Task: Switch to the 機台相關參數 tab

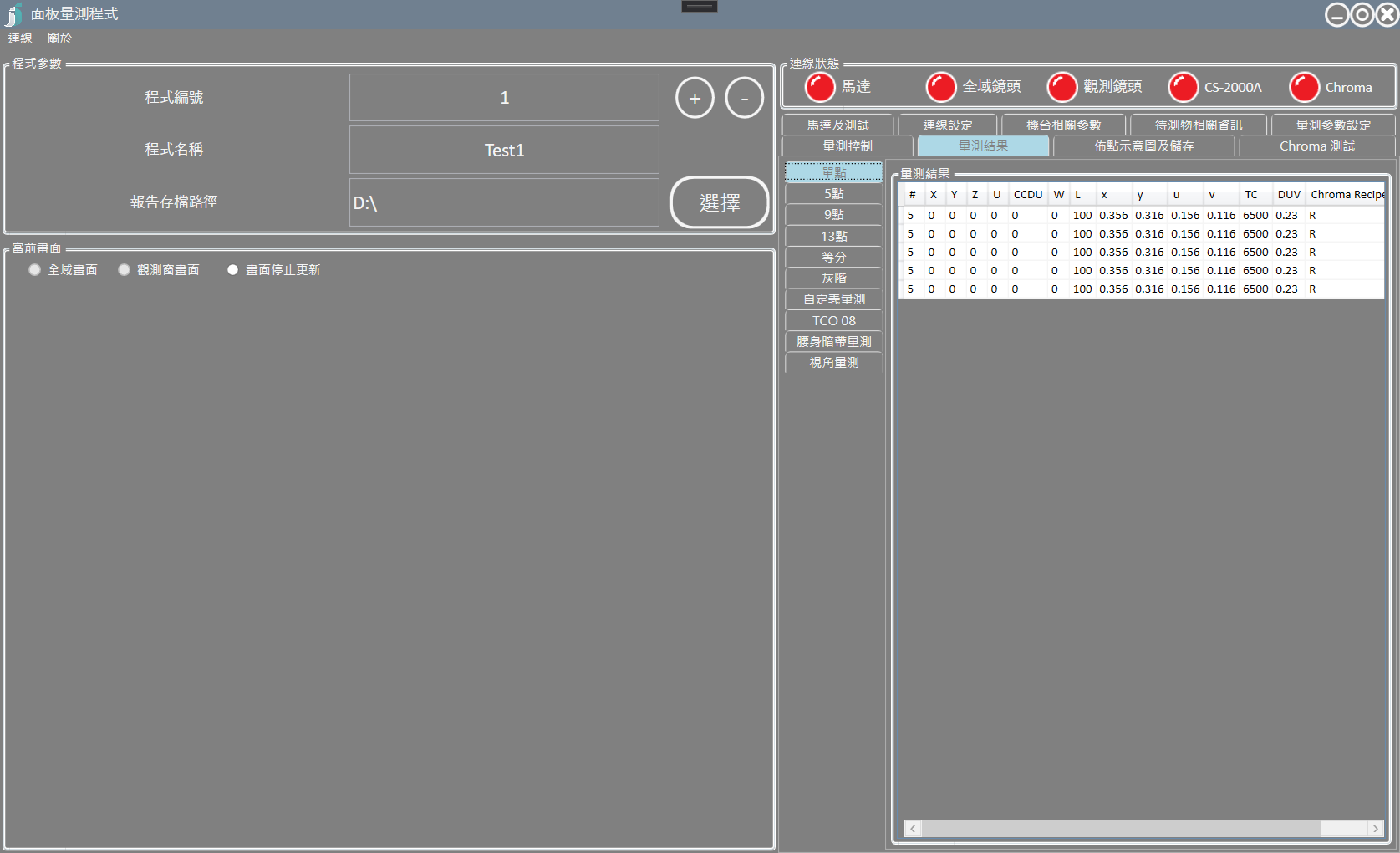Action: point(1064,125)
